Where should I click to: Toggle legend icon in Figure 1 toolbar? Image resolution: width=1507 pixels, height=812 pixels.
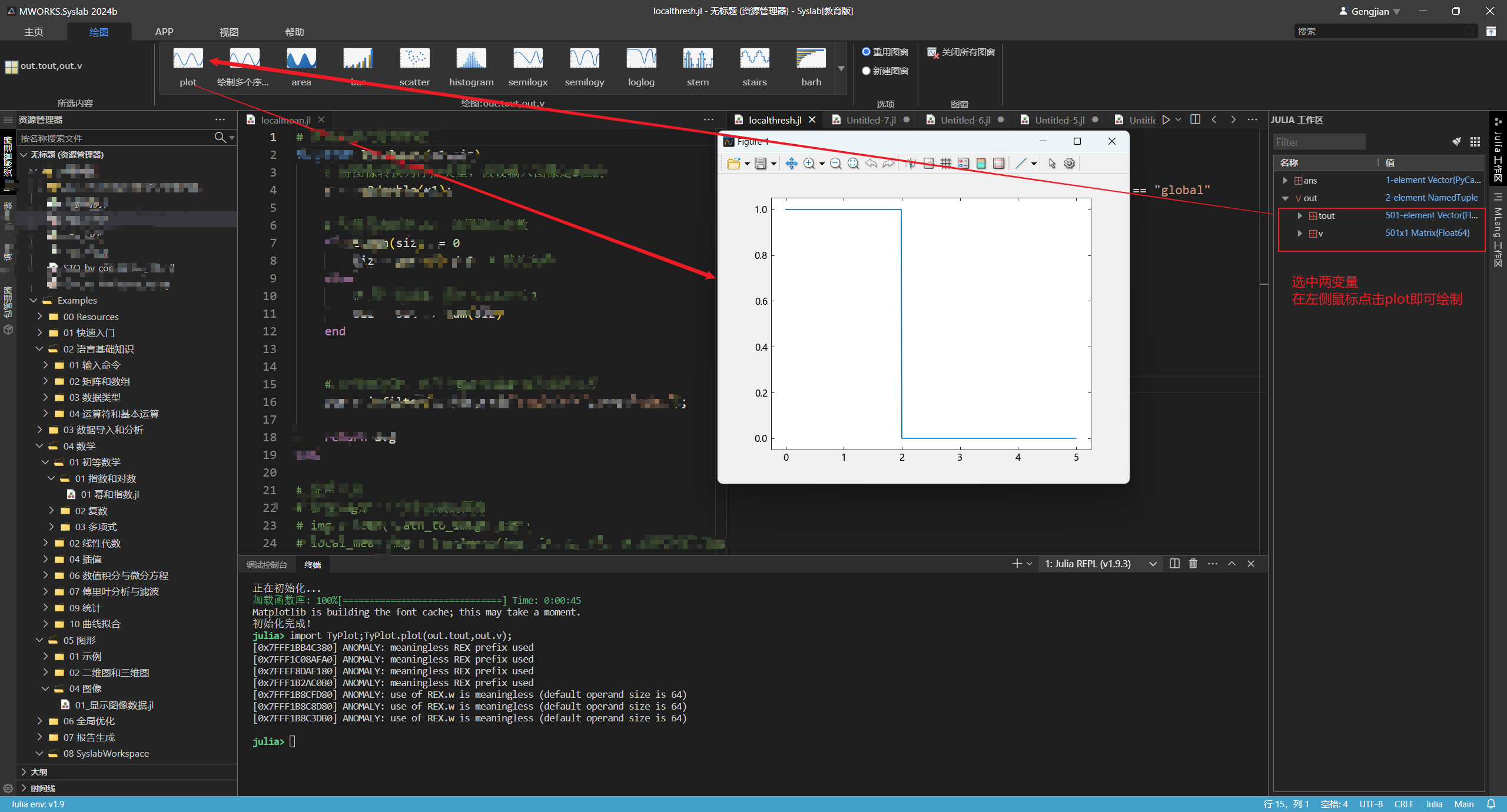coord(964,164)
